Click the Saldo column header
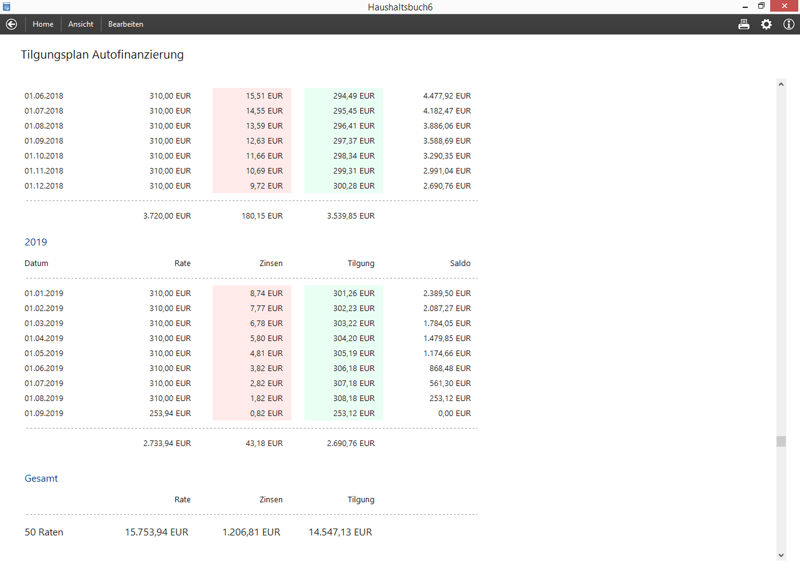 (x=460, y=264)
